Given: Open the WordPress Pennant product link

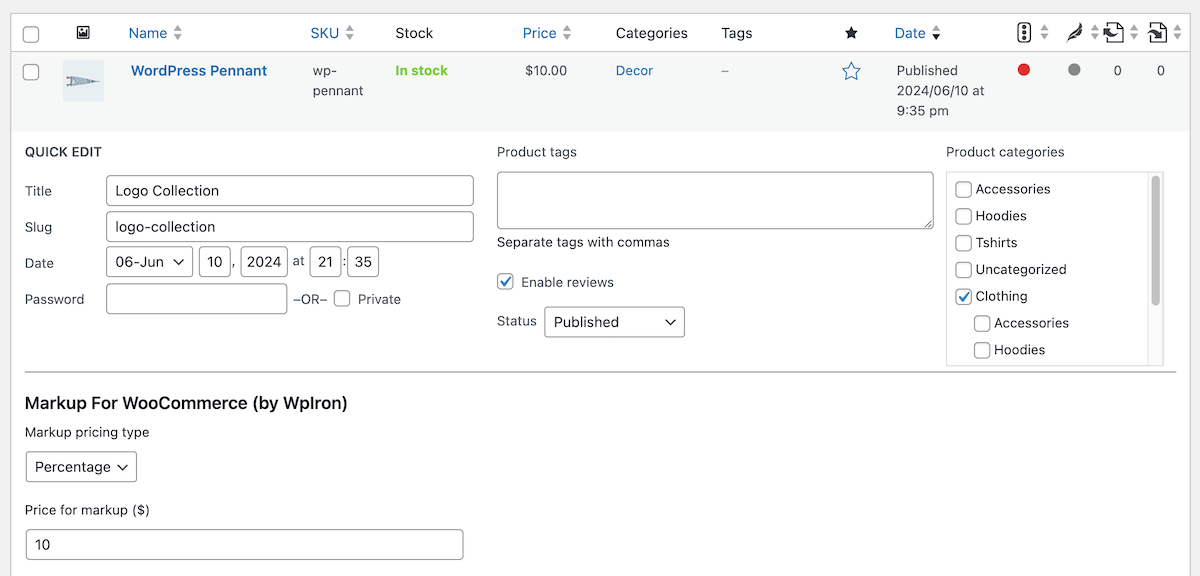Looking at the screenshot, I should (199, 71).
